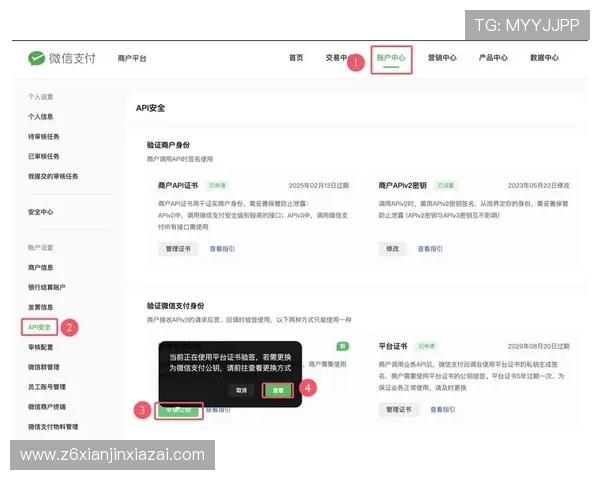This screenshot has height=480, width=600.
Task: Click 已申请 badge next to 商户API证书
Action: pyautogui.click(x=217, y=186)
